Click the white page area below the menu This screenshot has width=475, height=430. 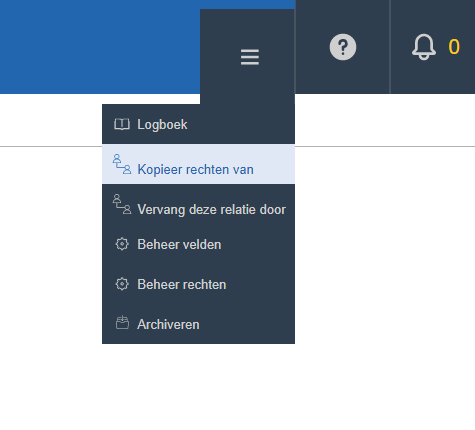tap(237, 387)
